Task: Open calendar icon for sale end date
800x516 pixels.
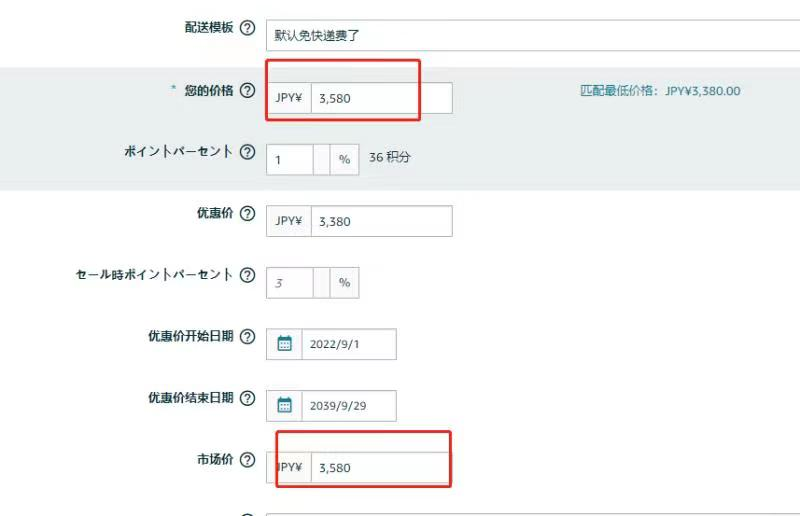Action: (284, 406)
